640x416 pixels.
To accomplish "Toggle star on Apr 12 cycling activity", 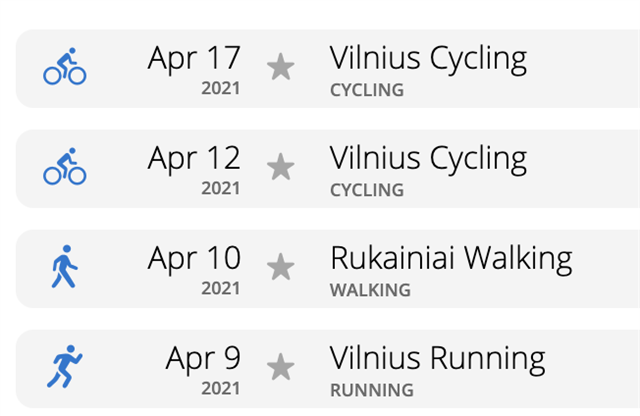I will point(280,167).
